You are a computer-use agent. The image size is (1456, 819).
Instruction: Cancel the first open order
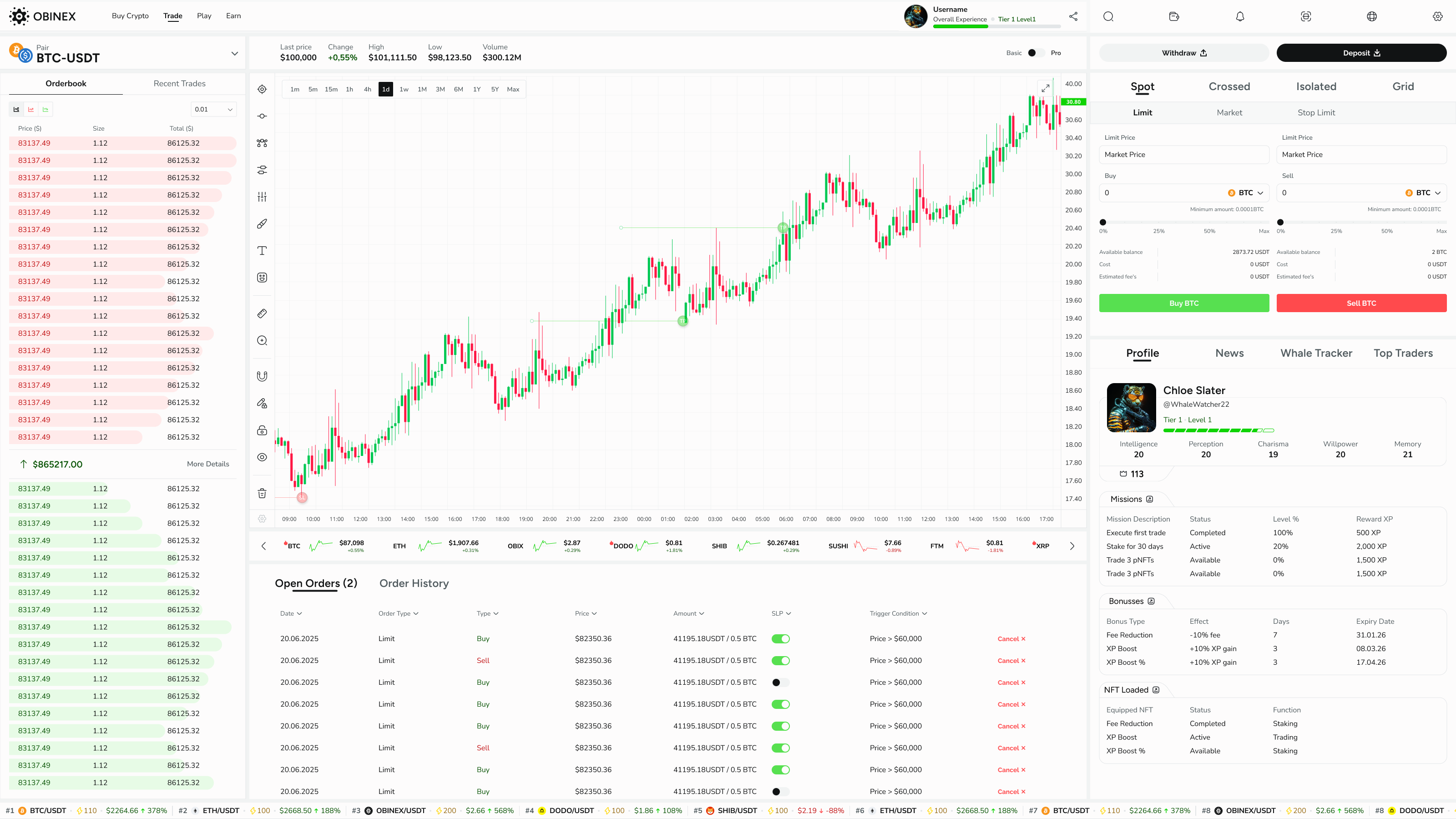click(x=1012, y=638)
